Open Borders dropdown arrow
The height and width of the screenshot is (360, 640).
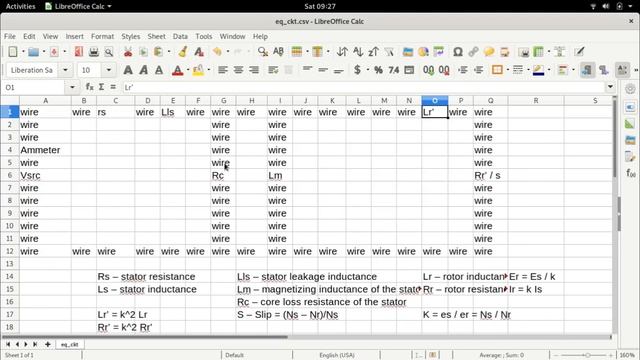click(x=507, y=70)
